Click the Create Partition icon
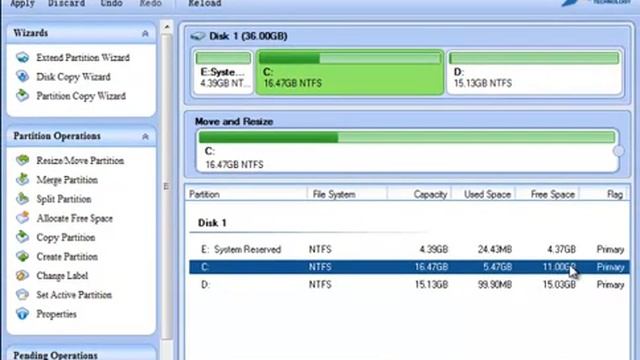The image size is (640, 360). [x=22, y=256]
